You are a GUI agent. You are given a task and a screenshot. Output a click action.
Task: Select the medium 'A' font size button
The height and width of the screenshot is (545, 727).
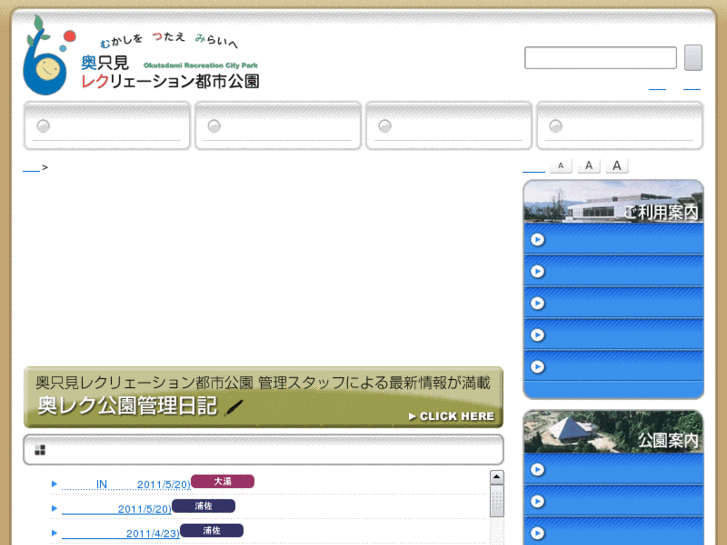[x=589, y=166]
